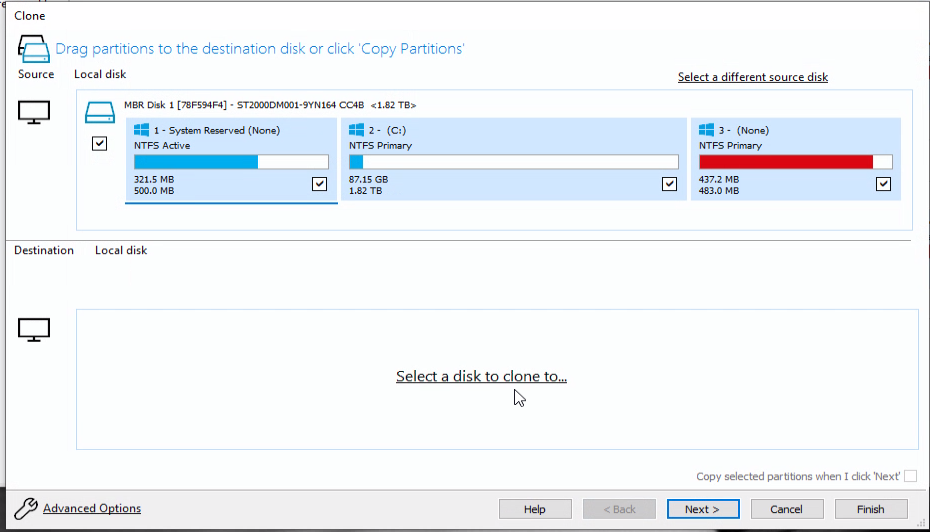Uncheck the System Reserved partition checkbox
Viewport: 930px width, 532px height.
click(319, 184)
